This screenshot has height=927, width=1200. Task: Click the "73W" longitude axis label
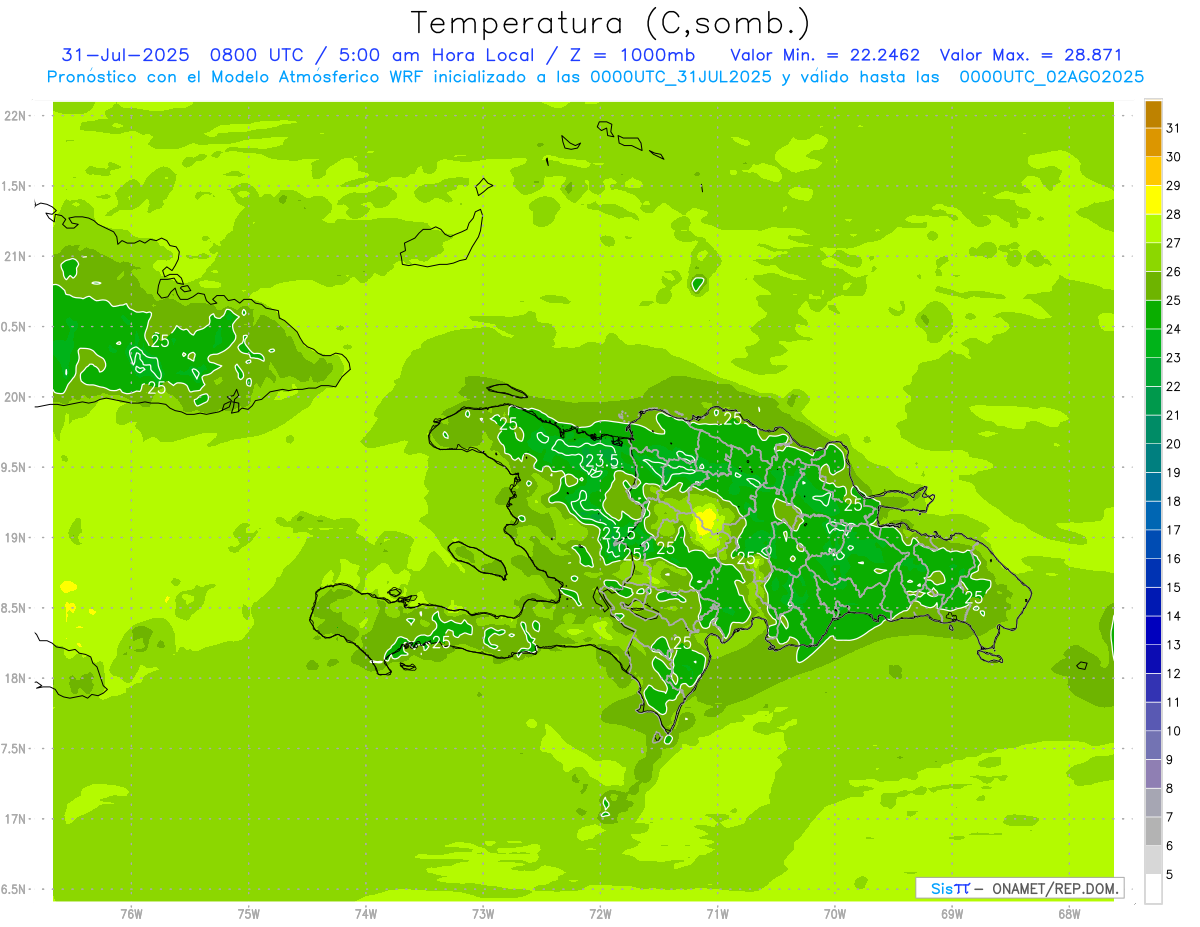483,913
